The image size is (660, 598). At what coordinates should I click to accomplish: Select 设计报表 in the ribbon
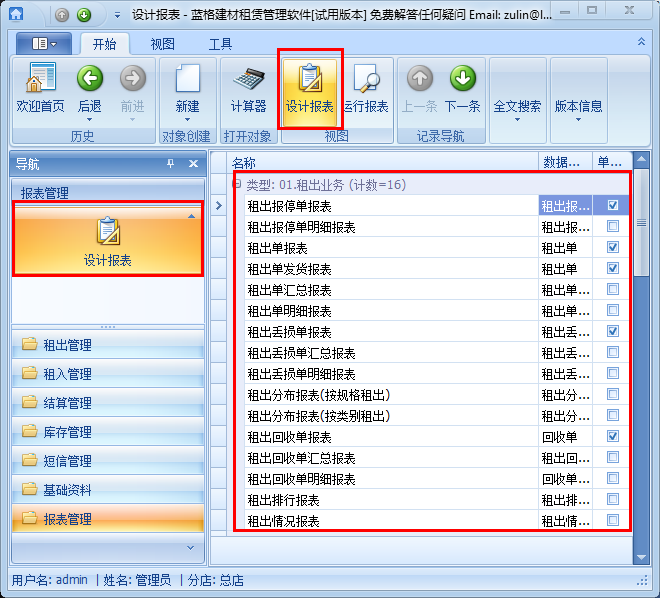[x=310, y=92]
